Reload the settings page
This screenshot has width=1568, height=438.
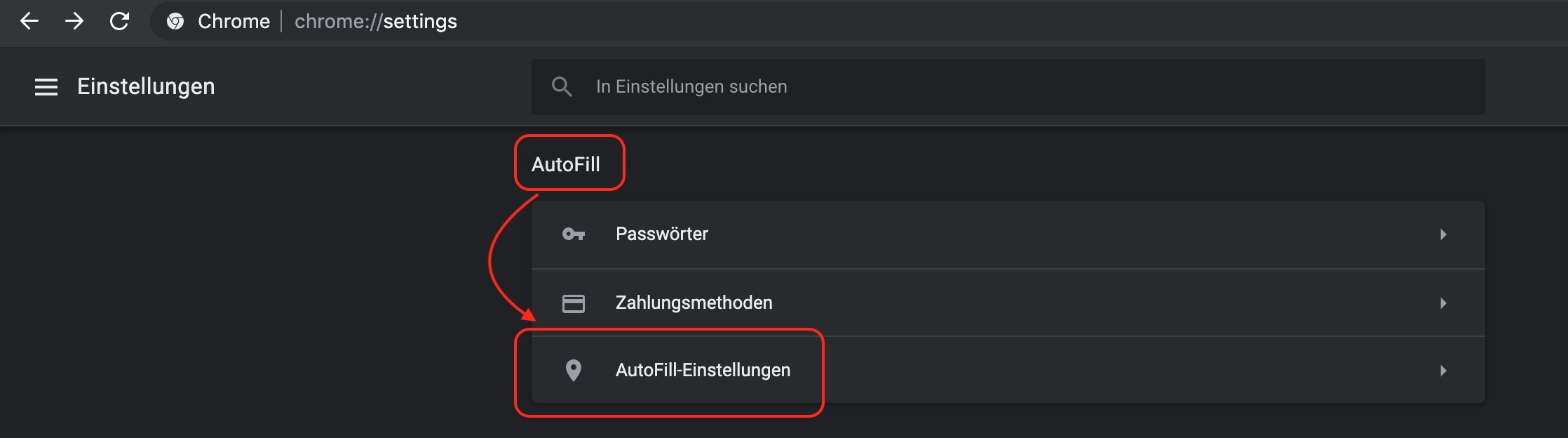[x=120, y=21]
